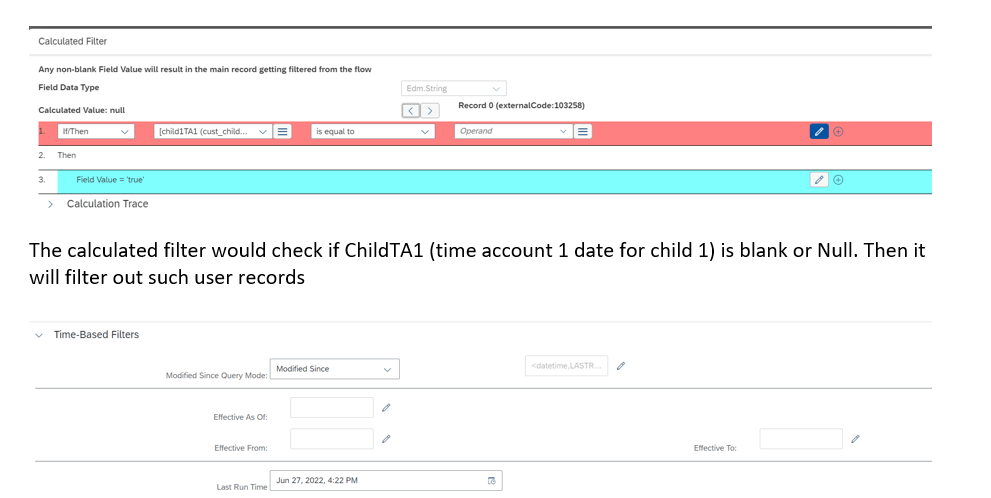The width and height of the screenshot is (991, 498).
Task: Click the list icon beside Operand field
Action: point(583,131)
